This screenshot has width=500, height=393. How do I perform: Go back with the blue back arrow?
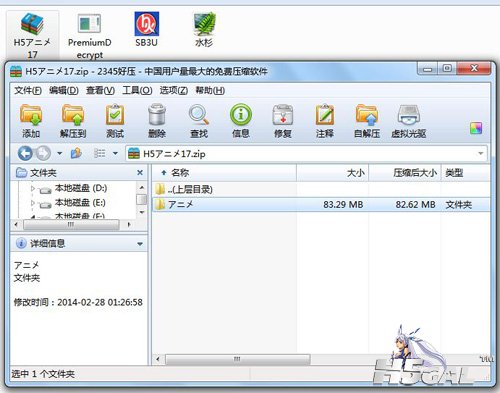[x=25, y=153]
